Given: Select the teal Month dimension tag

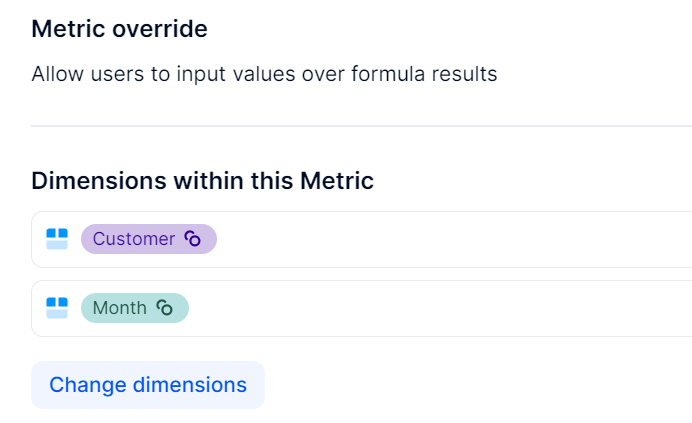Looking at the screenshot, I should click(135, 308).
